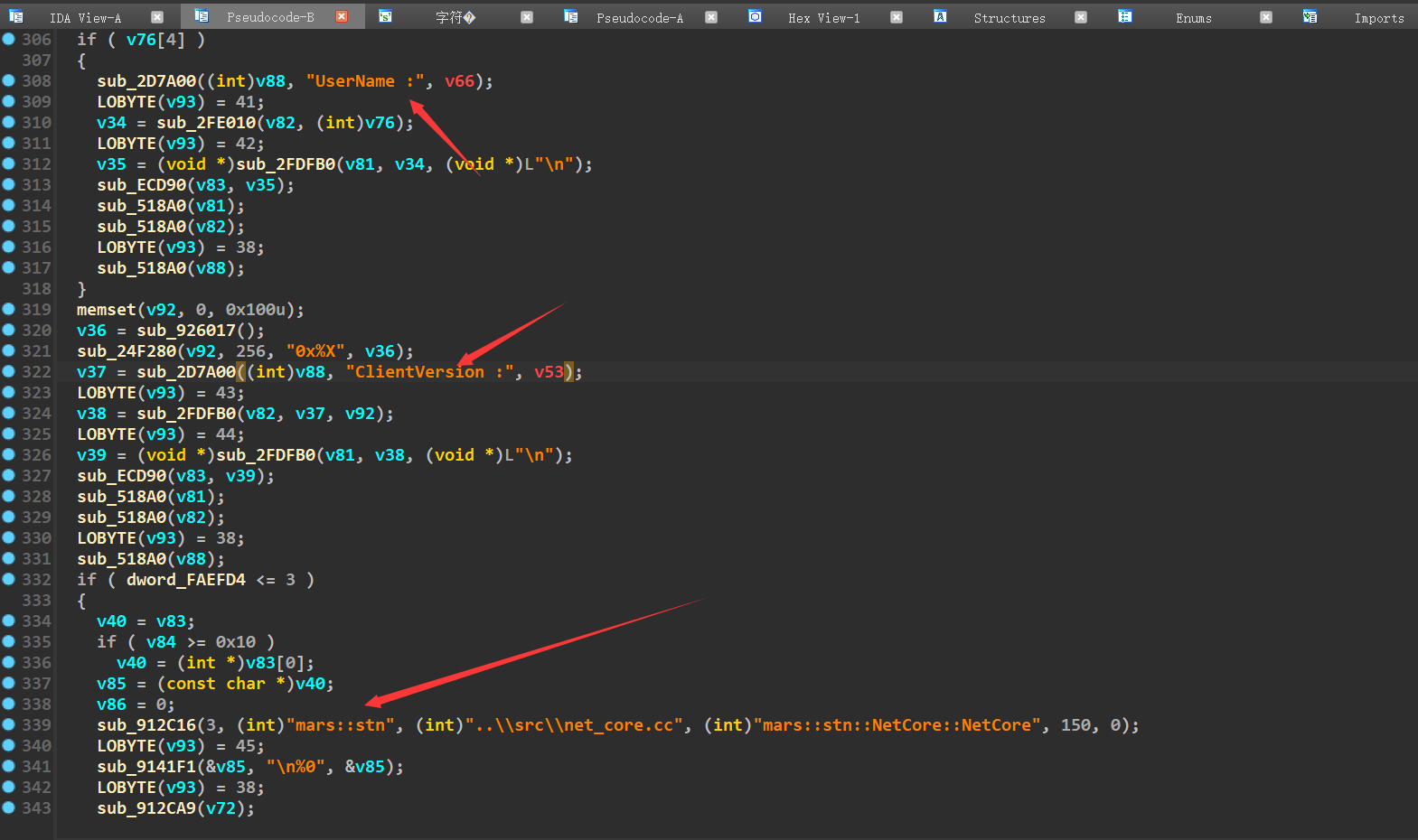
Task: Click sub_24F280 function on line 321
Action: 127,351
